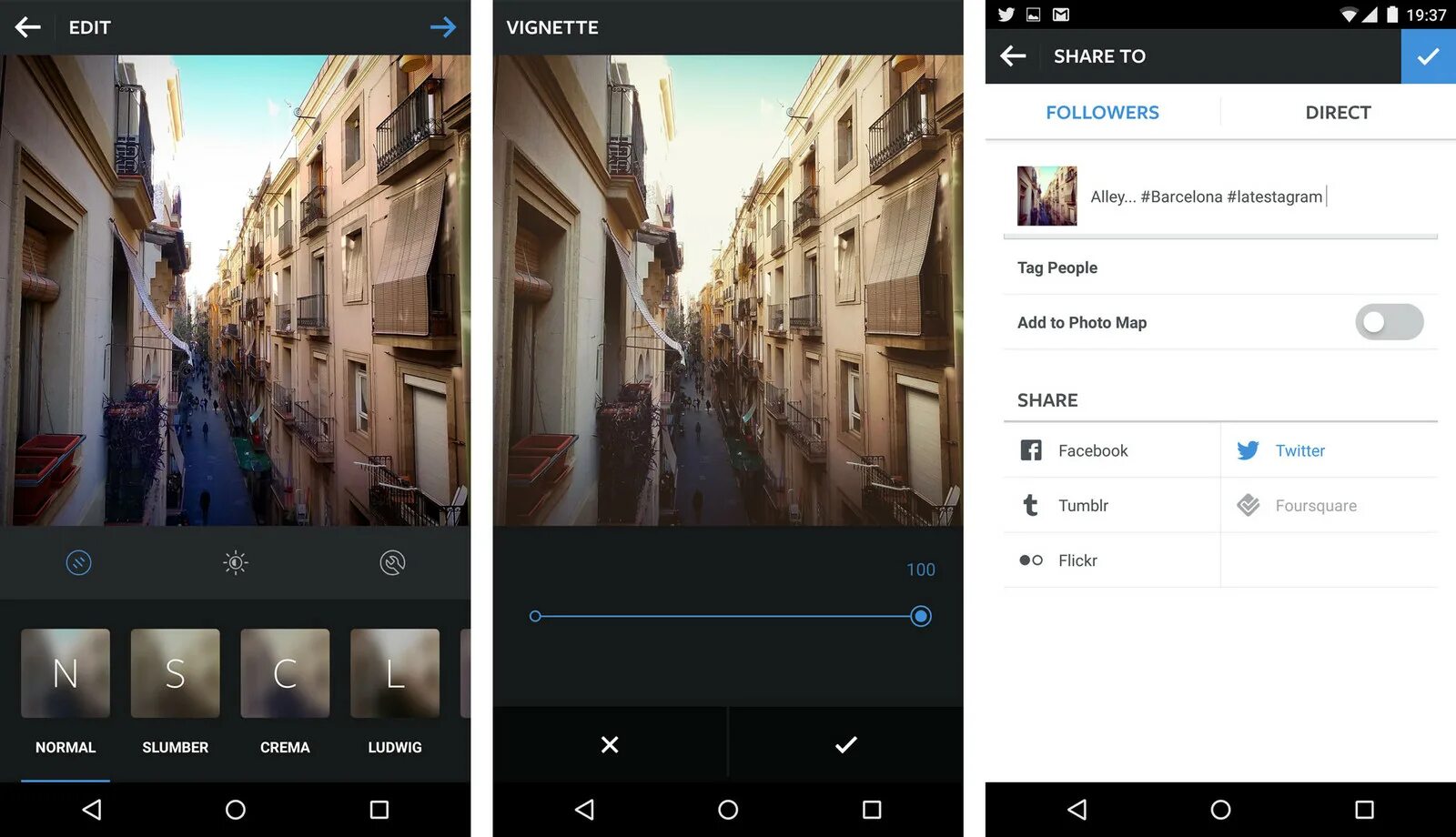Go back from Share To screen
Viewport: 1456px width, 837px height.
[x=1013, y=56]
